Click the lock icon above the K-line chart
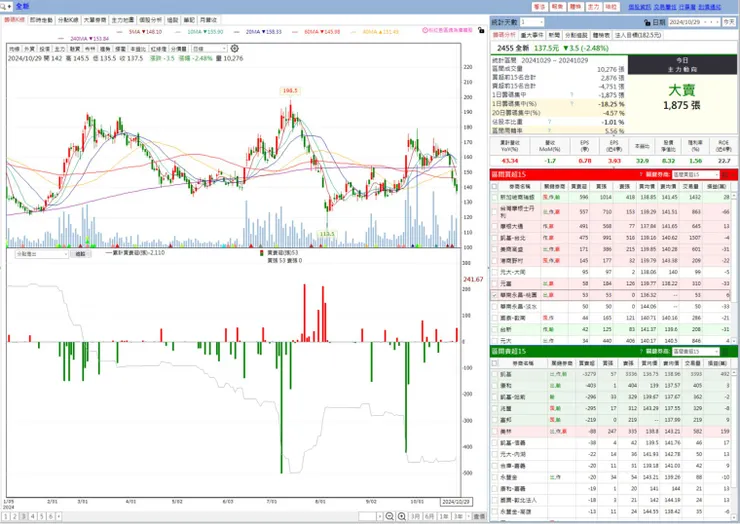 tap(480, 30)
